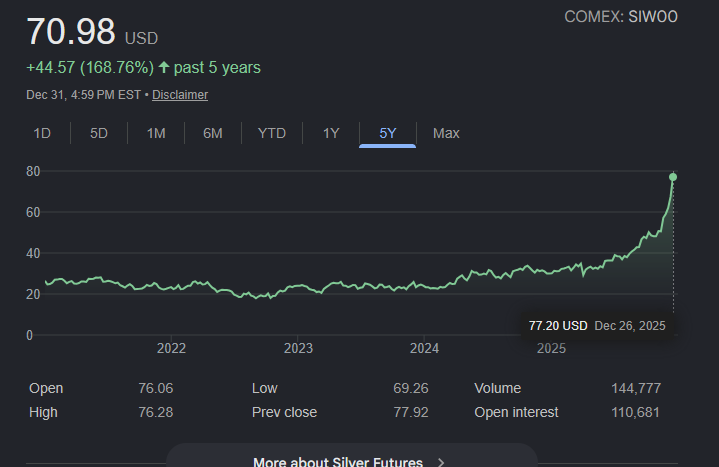Click chevron beside More about Silver Futures

[x=441, y=462]
